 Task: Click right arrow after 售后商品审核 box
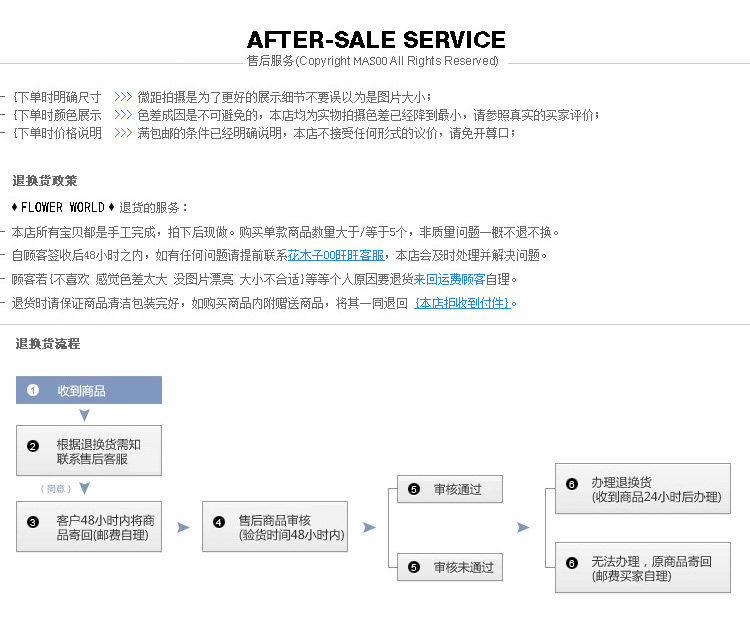[369, 527]
